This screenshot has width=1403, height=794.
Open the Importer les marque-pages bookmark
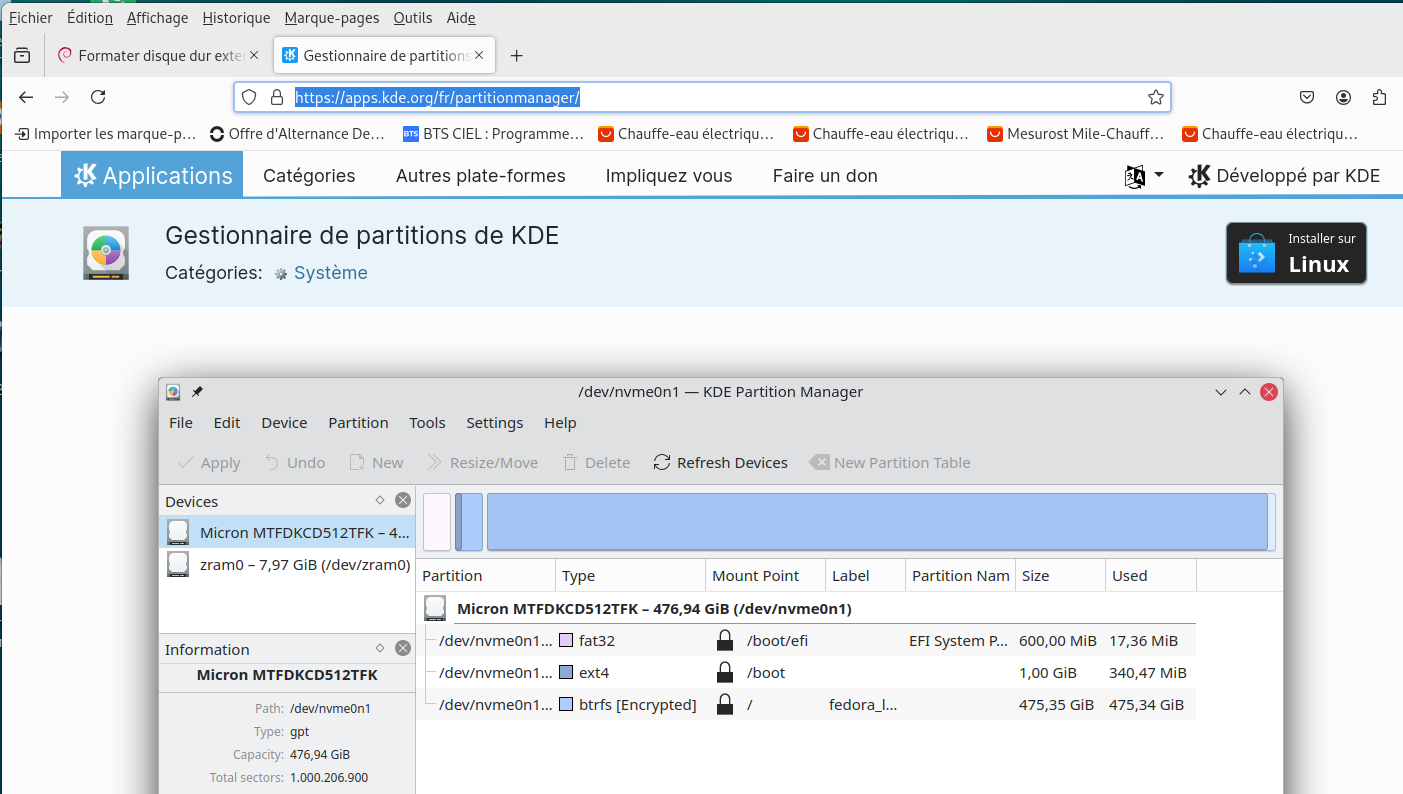point(105,133)
